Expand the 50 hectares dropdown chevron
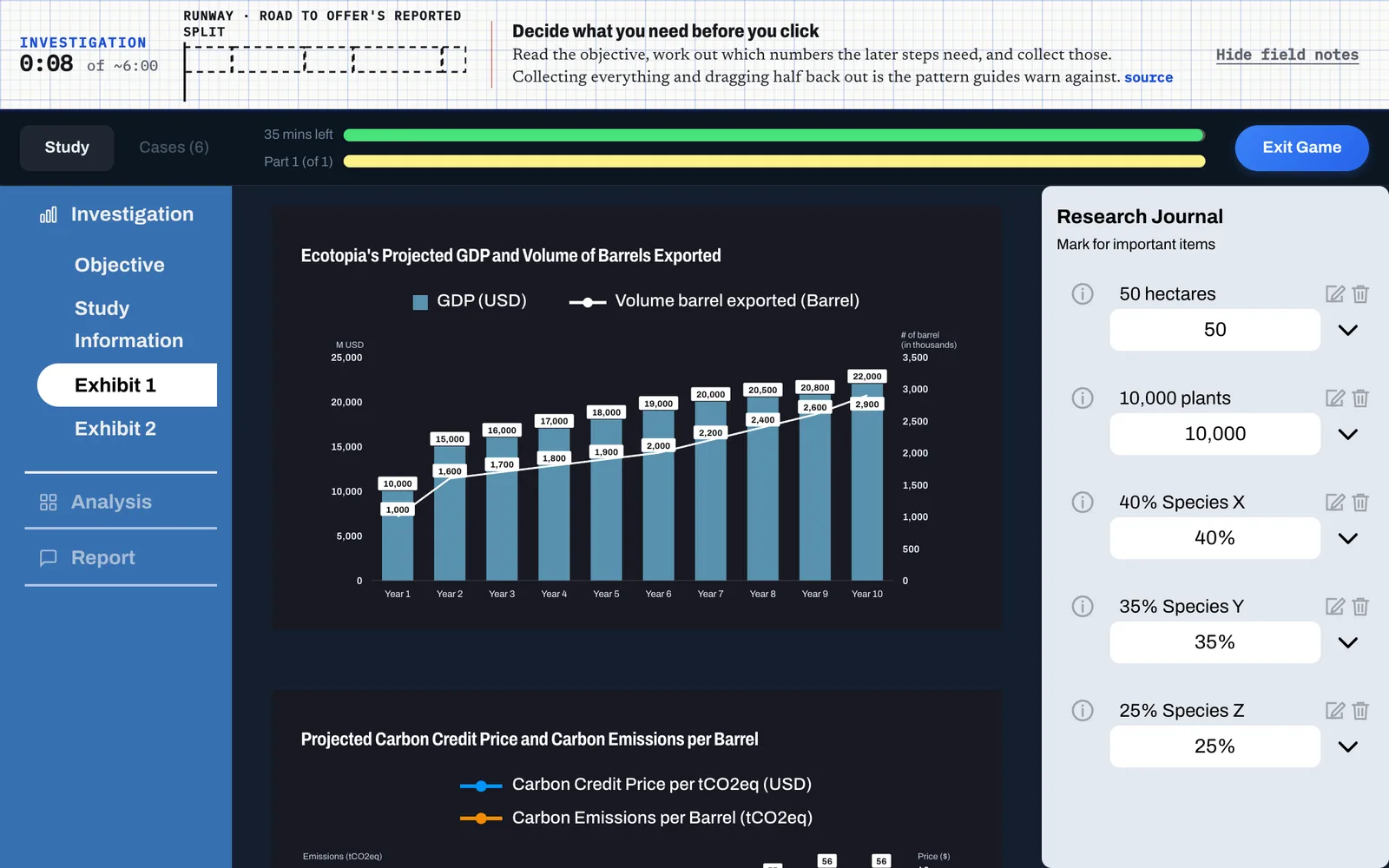1389x868 pixels. coord(1347,330)
